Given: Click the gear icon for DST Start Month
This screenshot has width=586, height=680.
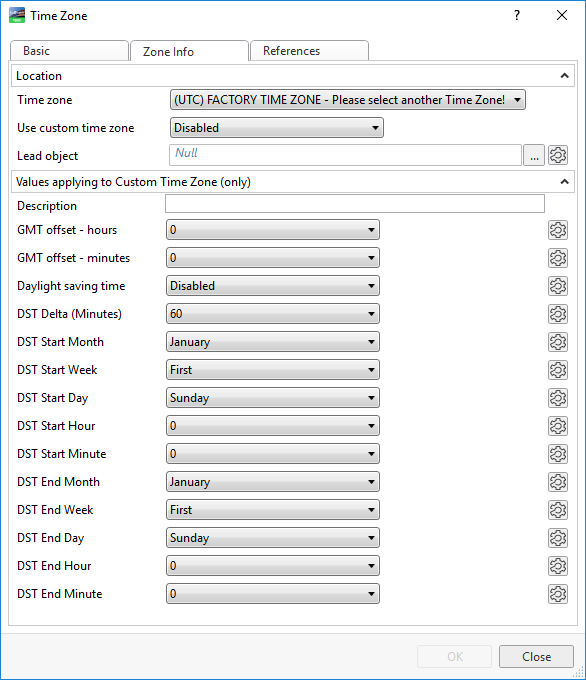Looking at the screenshot, I should (558, 342).
